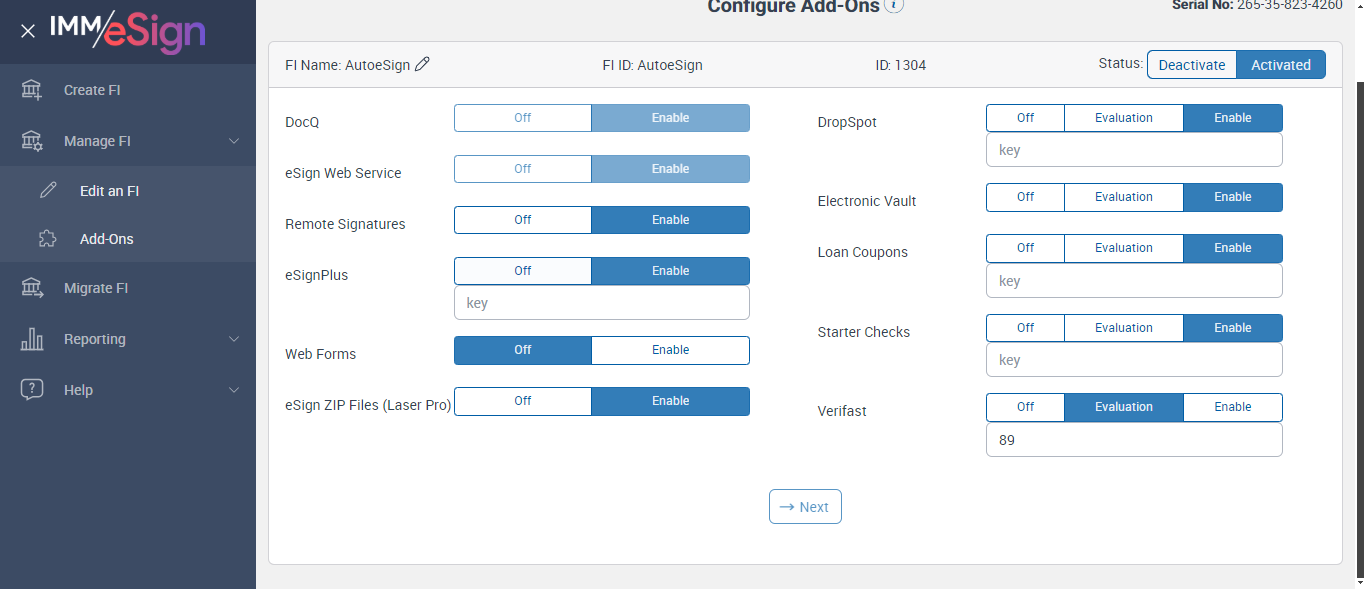Collapse the Manage FI submenu chevron

click(x=234, y=141)
